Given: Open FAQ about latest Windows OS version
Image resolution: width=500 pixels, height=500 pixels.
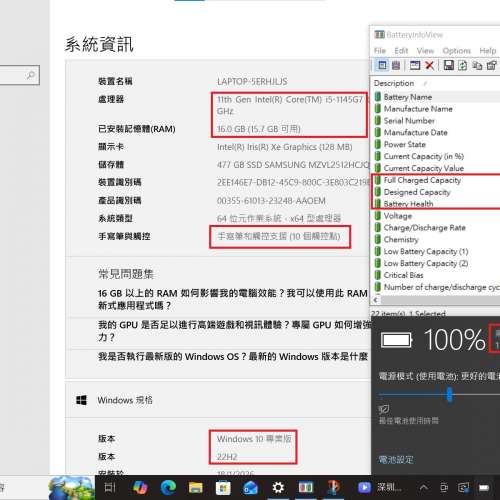Looking at the screenshot, I should tap(233, 356).
